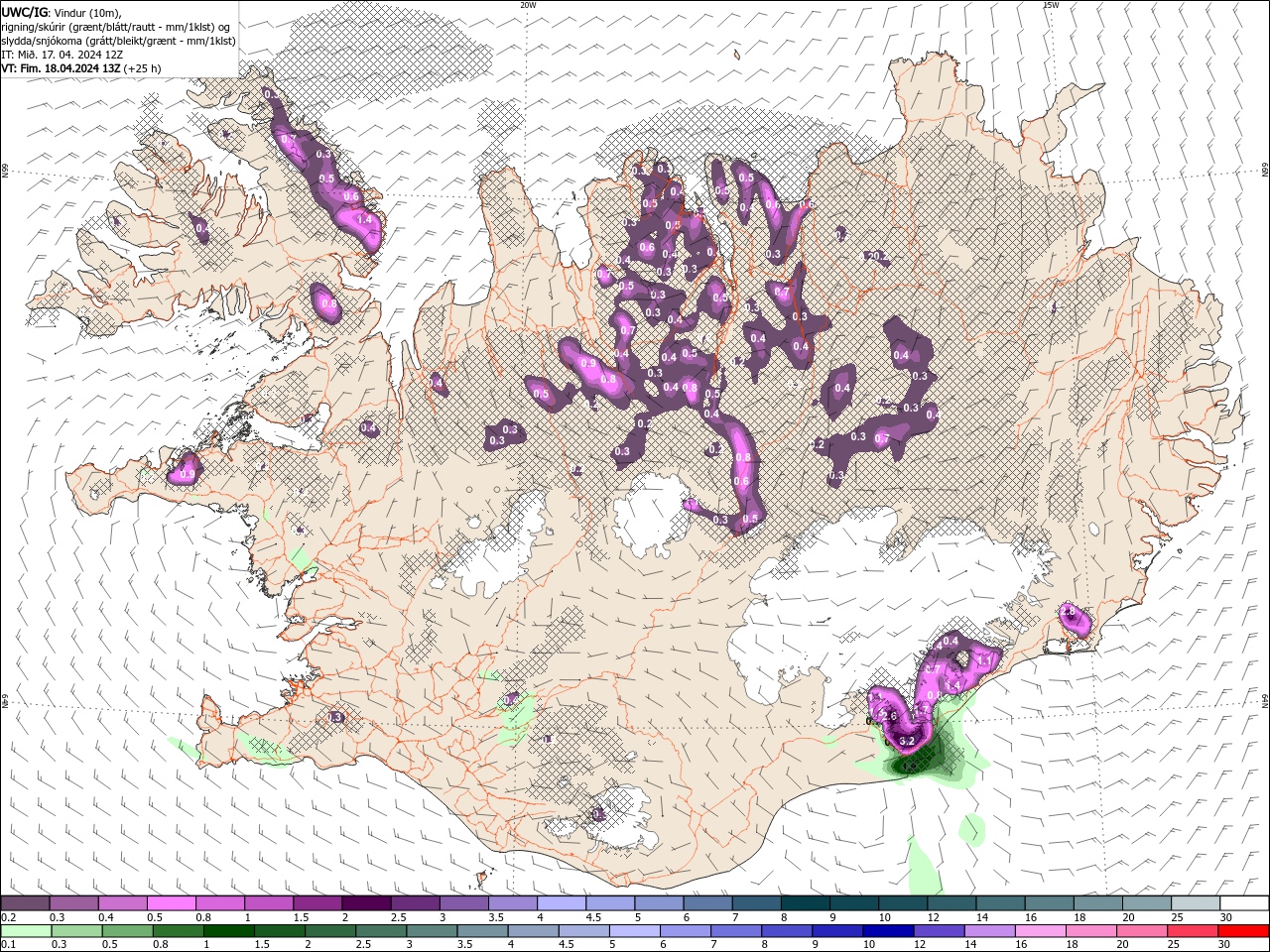
Task: Click the '15W' longitude label
Action: pos(1051,5)
